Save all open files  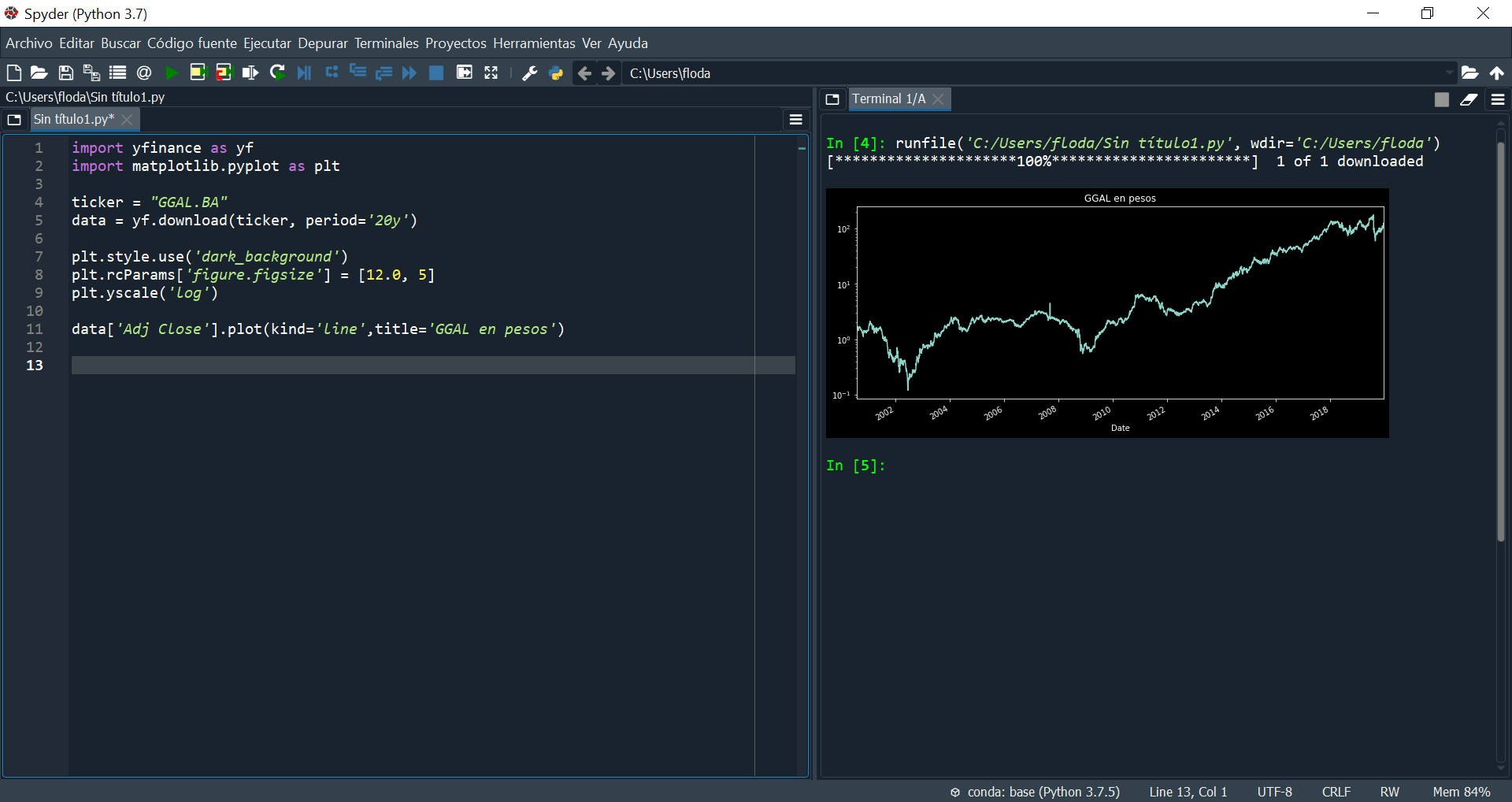click(x=91, y=73)
